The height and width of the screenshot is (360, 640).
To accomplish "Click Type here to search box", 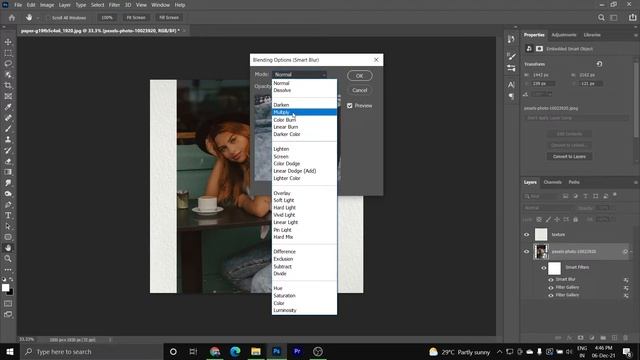I will 92,351.
